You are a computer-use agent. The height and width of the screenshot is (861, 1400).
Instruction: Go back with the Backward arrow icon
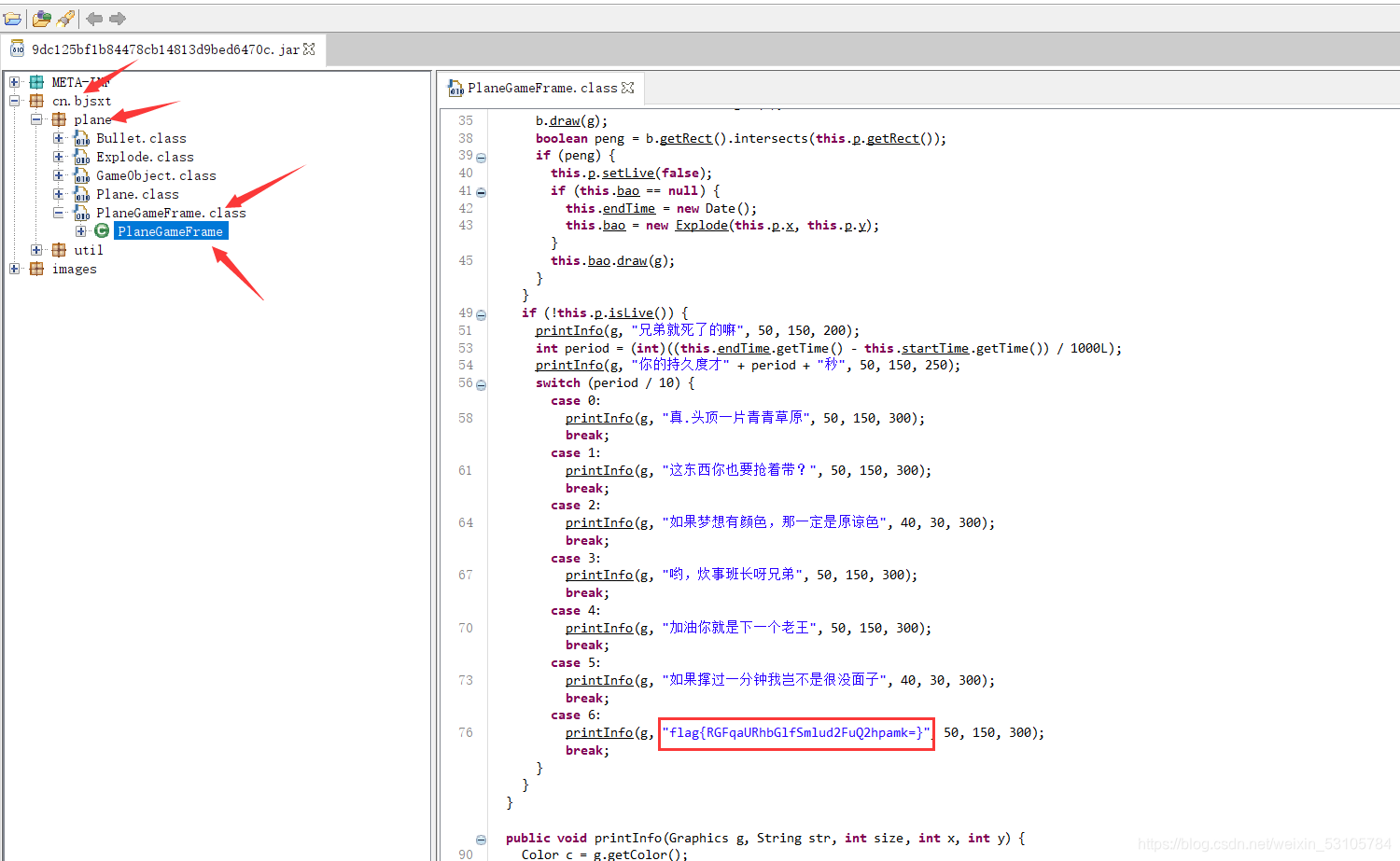tap(94, 19)
